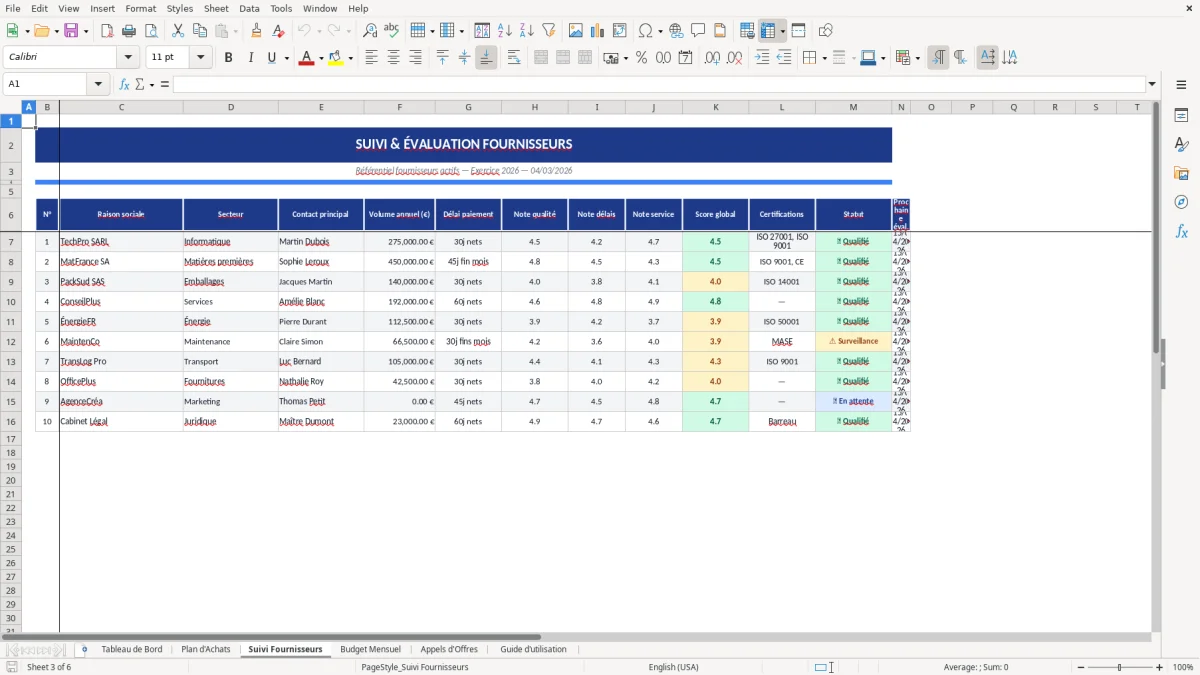The width and height of the screenshot is (1200, 675).
Task: Apply yellow Background Color swatch button
Action: pos(336,58)
